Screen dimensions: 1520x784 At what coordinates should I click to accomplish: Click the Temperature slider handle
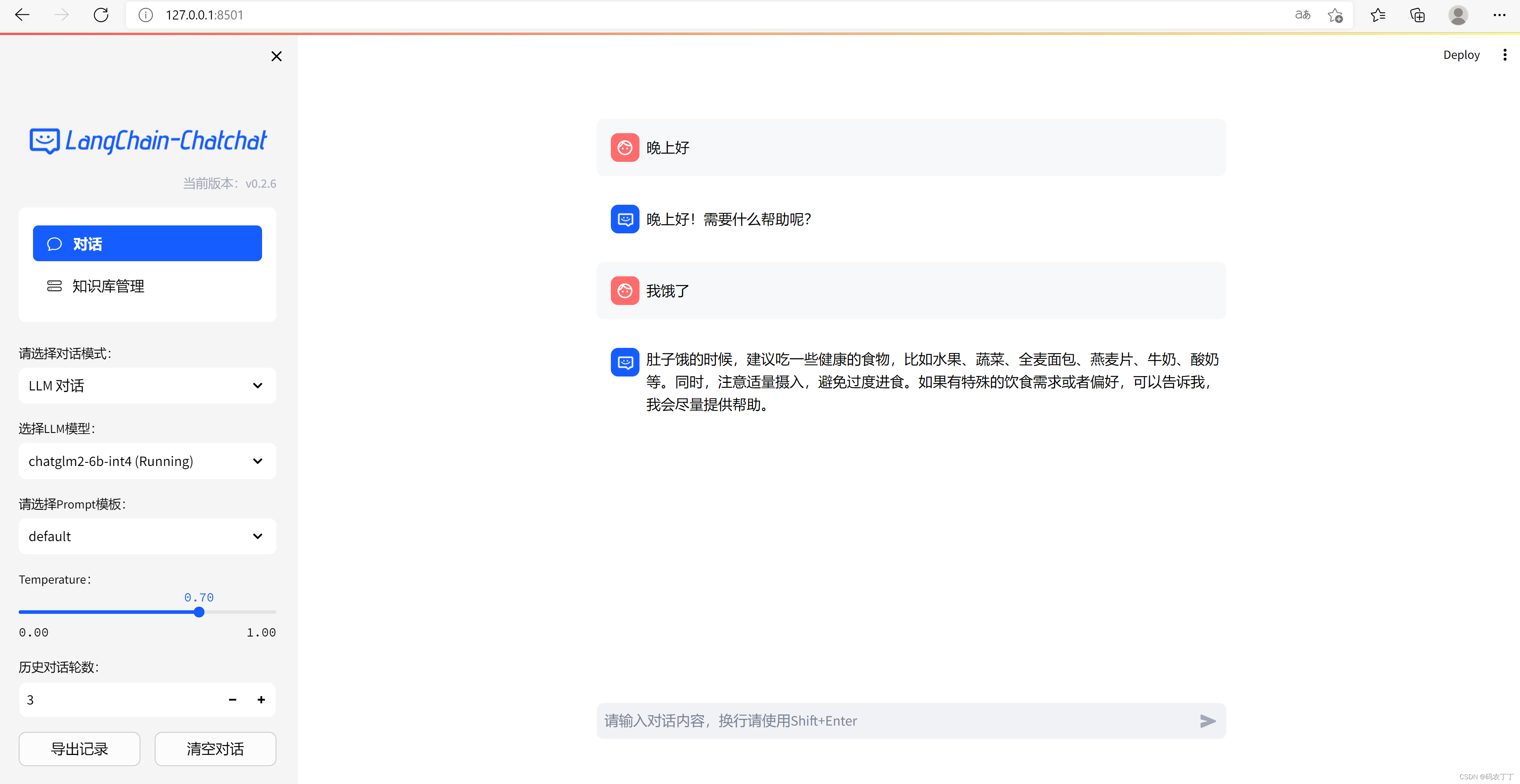tap(199, 612)
